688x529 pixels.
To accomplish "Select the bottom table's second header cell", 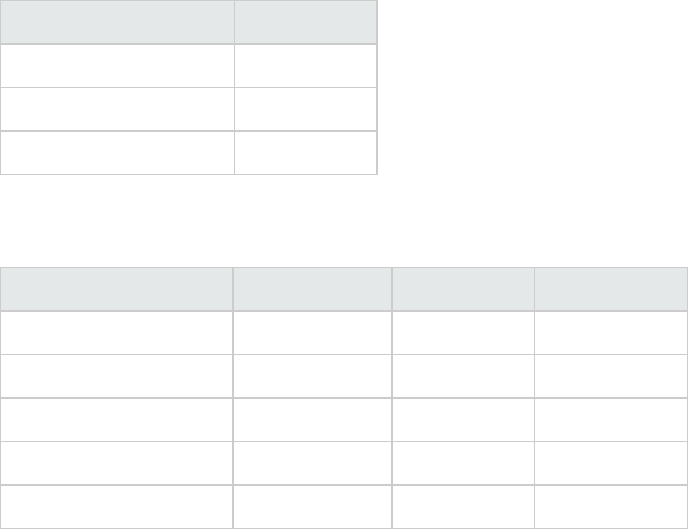I will pos(312,289).
